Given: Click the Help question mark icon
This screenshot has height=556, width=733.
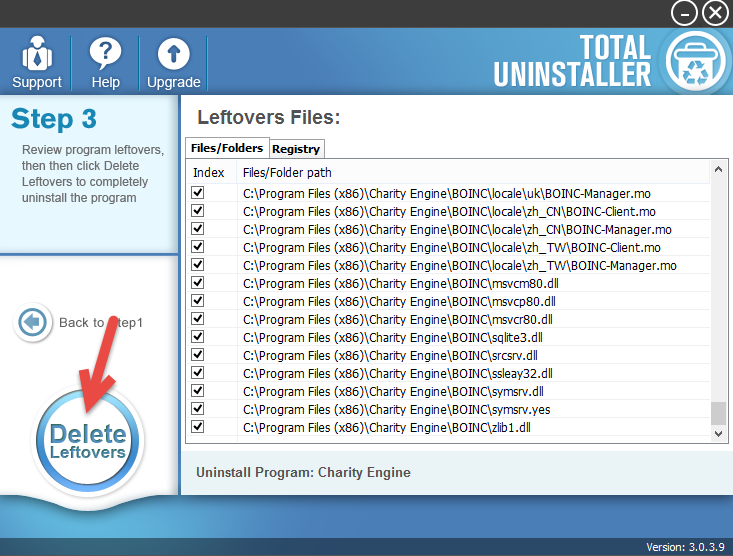Looking at the screenshot, I should pos(105,53).
